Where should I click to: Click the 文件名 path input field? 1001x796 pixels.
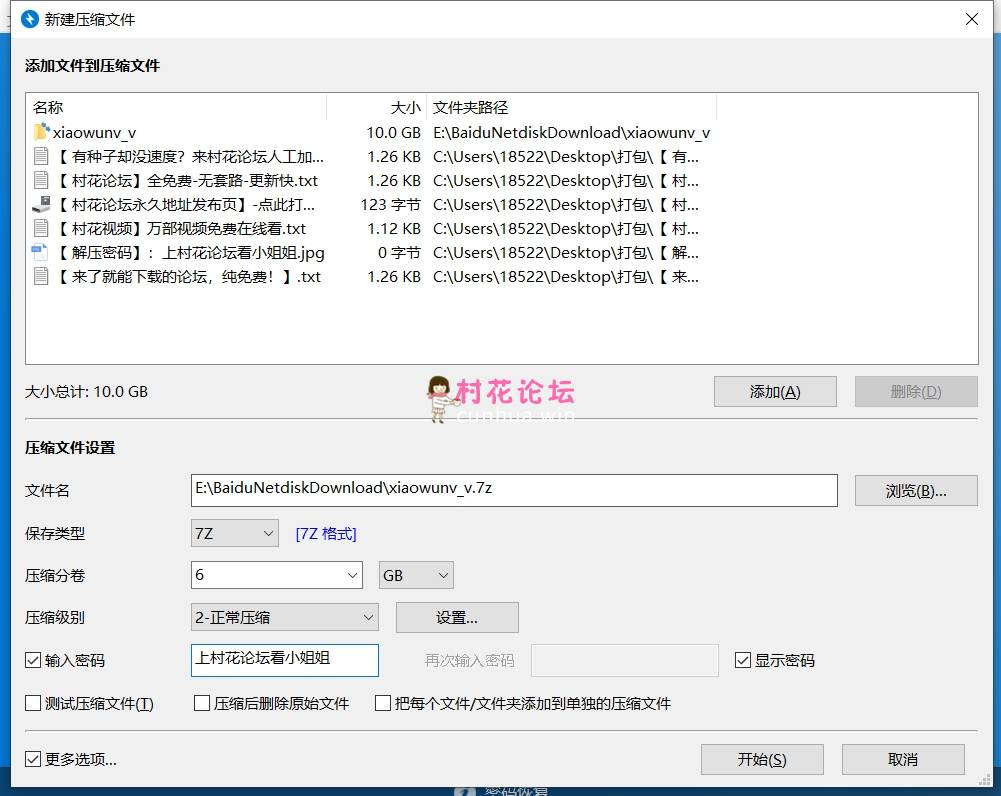pos(514,490)
